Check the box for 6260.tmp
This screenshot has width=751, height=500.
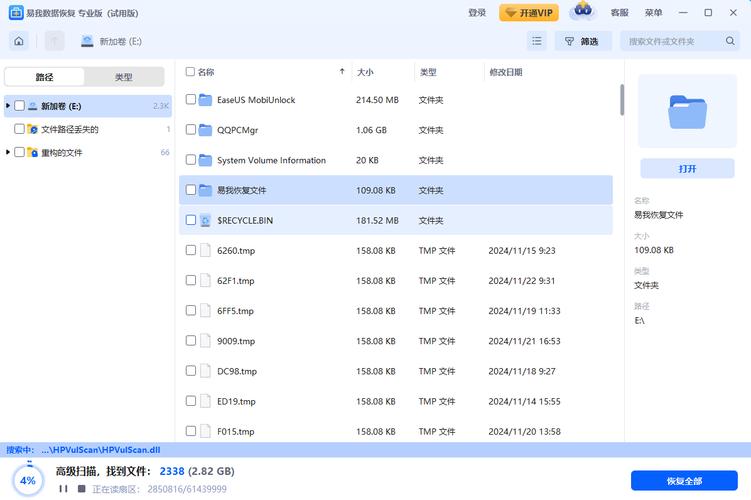point(190,251)
